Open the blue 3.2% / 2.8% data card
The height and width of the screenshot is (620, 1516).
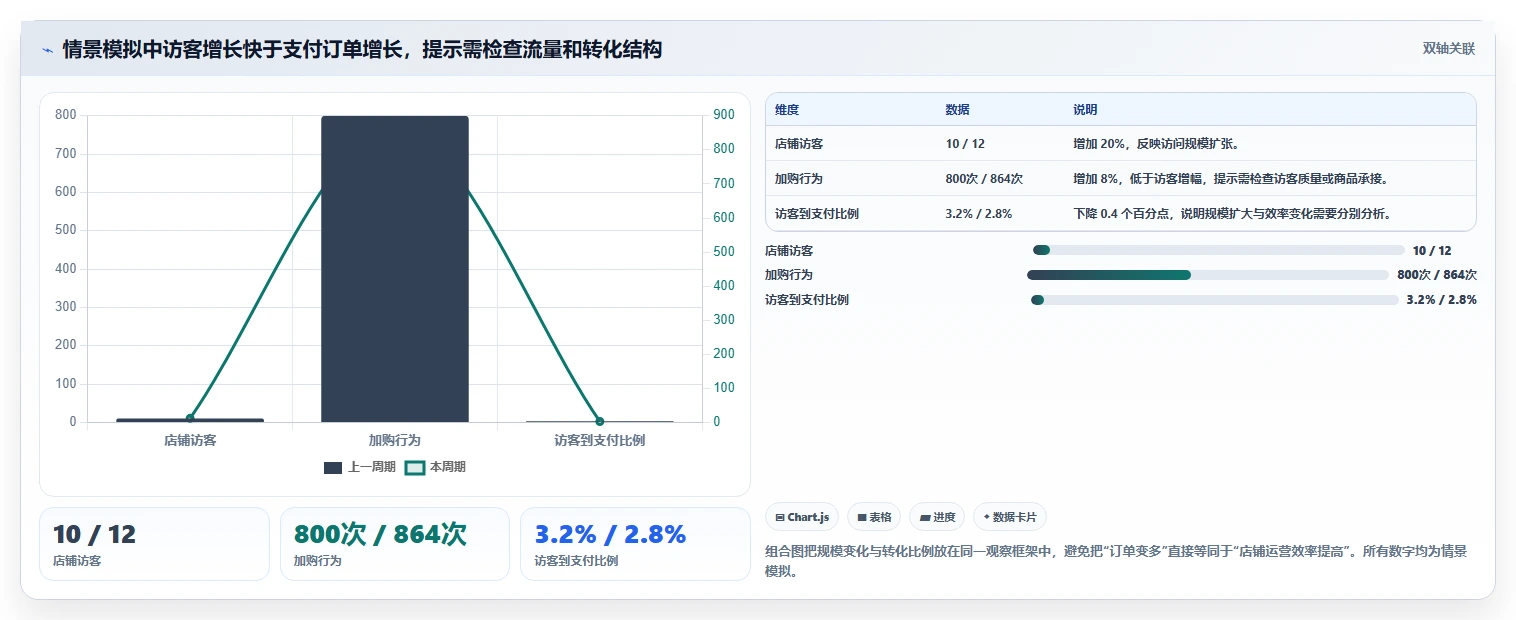click(x=635, y=544)
